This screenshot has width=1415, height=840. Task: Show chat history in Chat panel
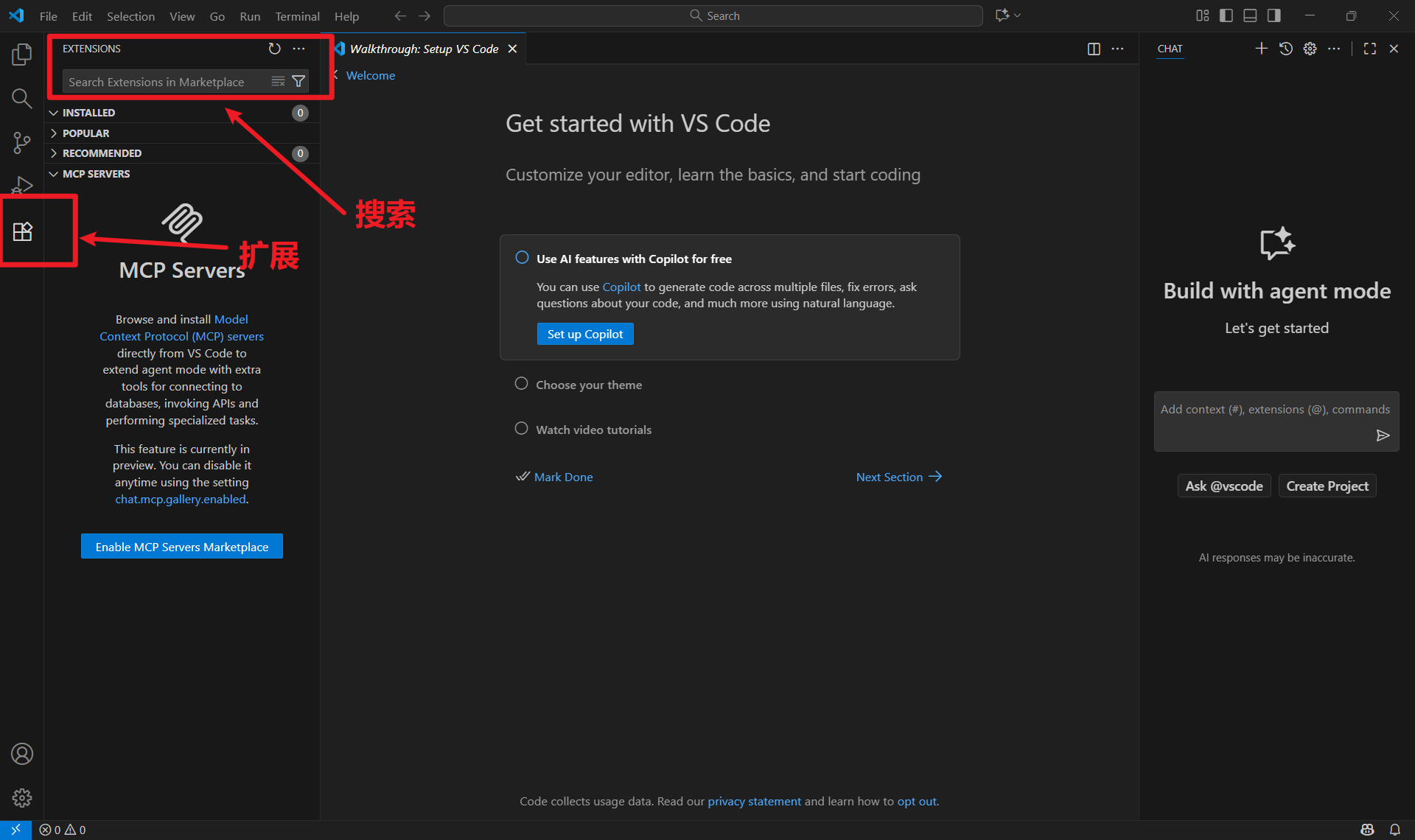(x=1286, y=49)
